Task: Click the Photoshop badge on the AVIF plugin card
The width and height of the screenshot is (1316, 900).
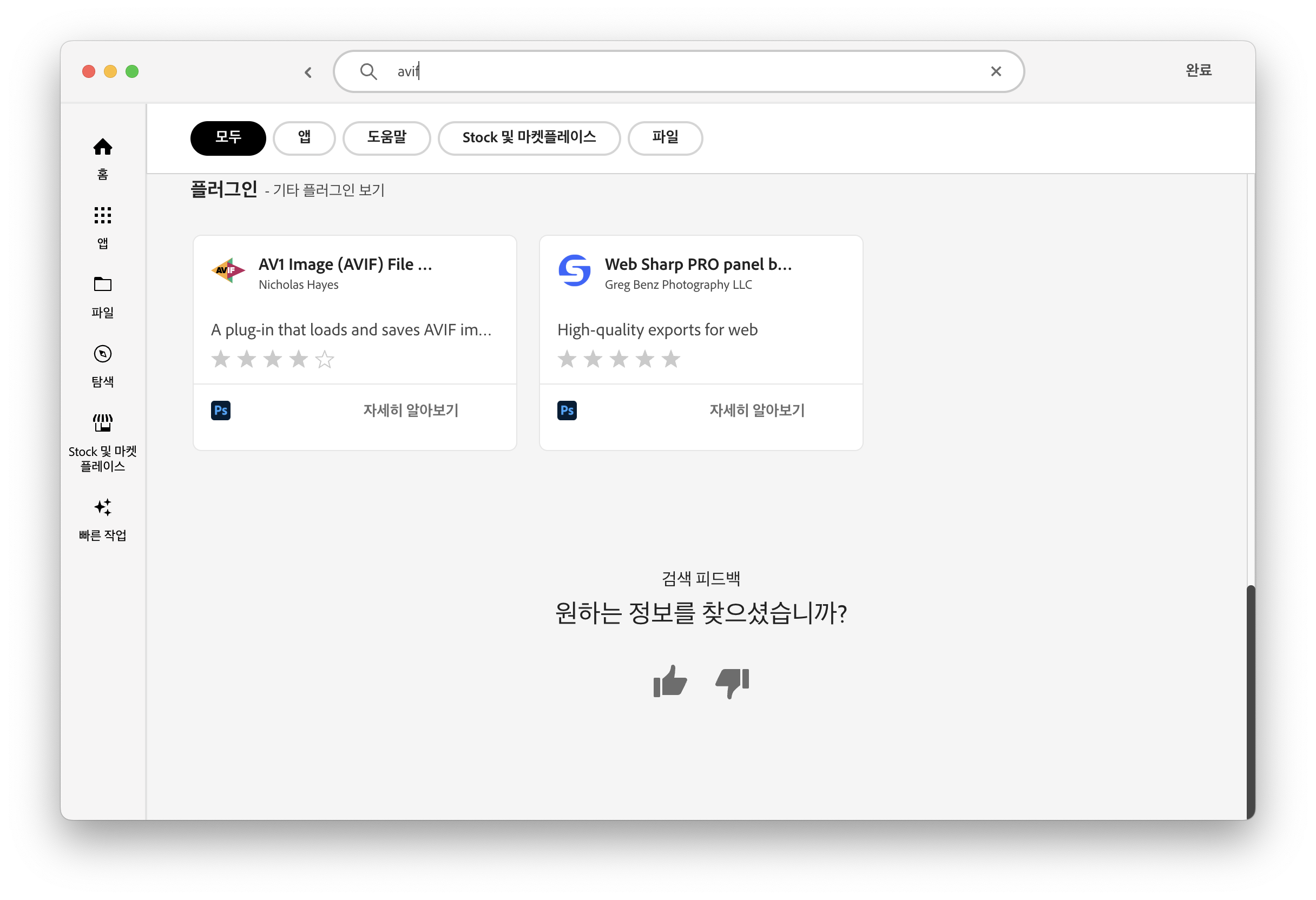Action: [x=221, y=411]
